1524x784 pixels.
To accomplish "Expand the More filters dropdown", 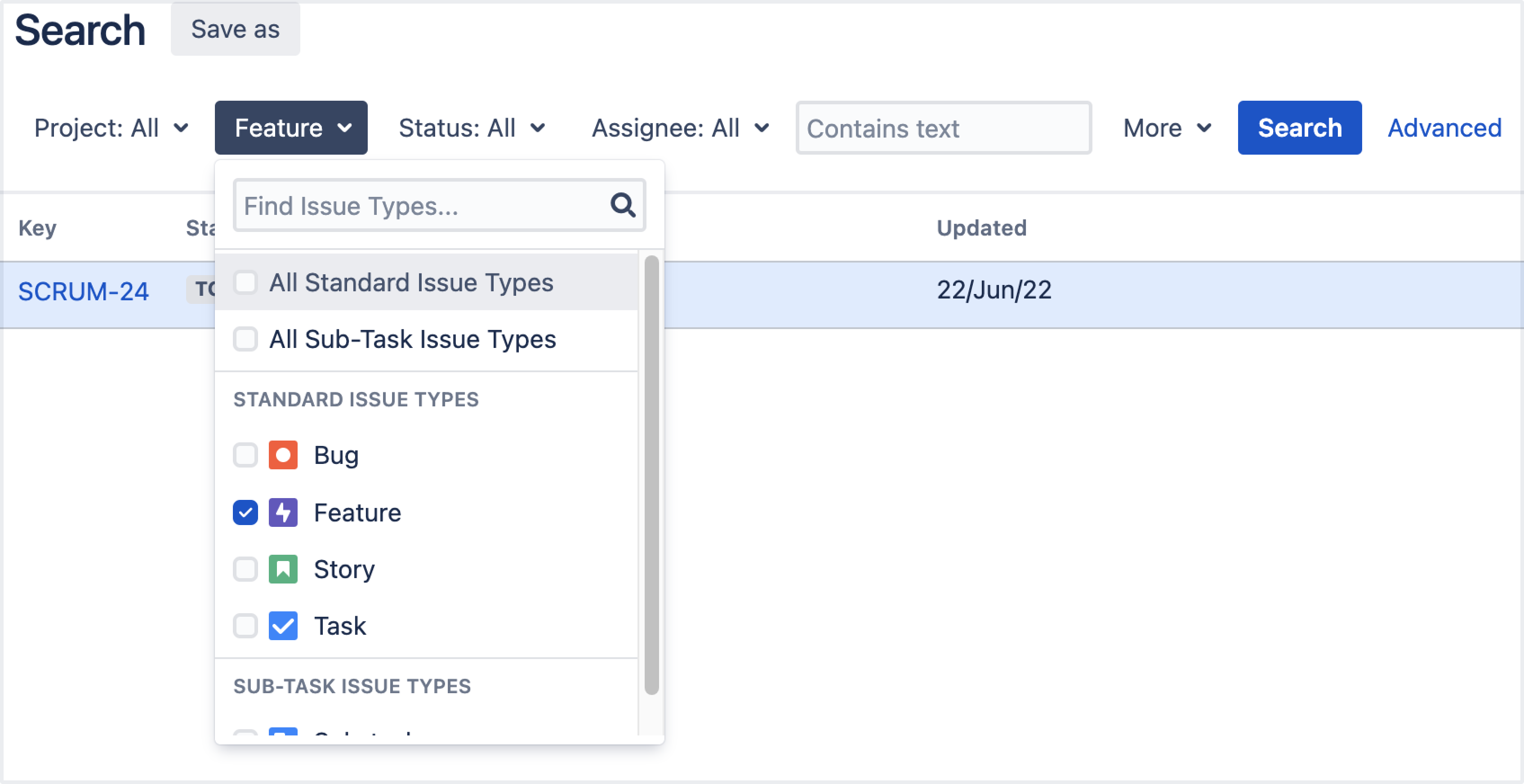I will (1167, 128).
